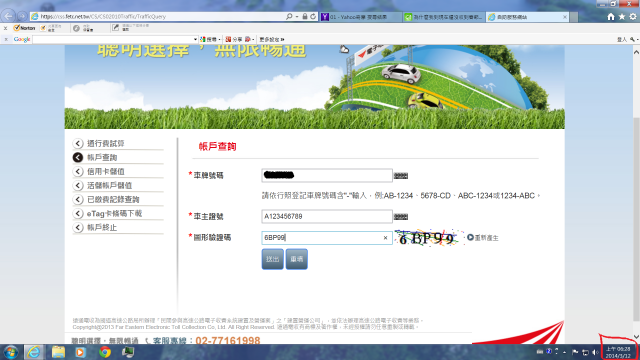The height and width of the screenshot is (360, 640).
Task: Click the search magnifier in the address bar
Action: 289,16
